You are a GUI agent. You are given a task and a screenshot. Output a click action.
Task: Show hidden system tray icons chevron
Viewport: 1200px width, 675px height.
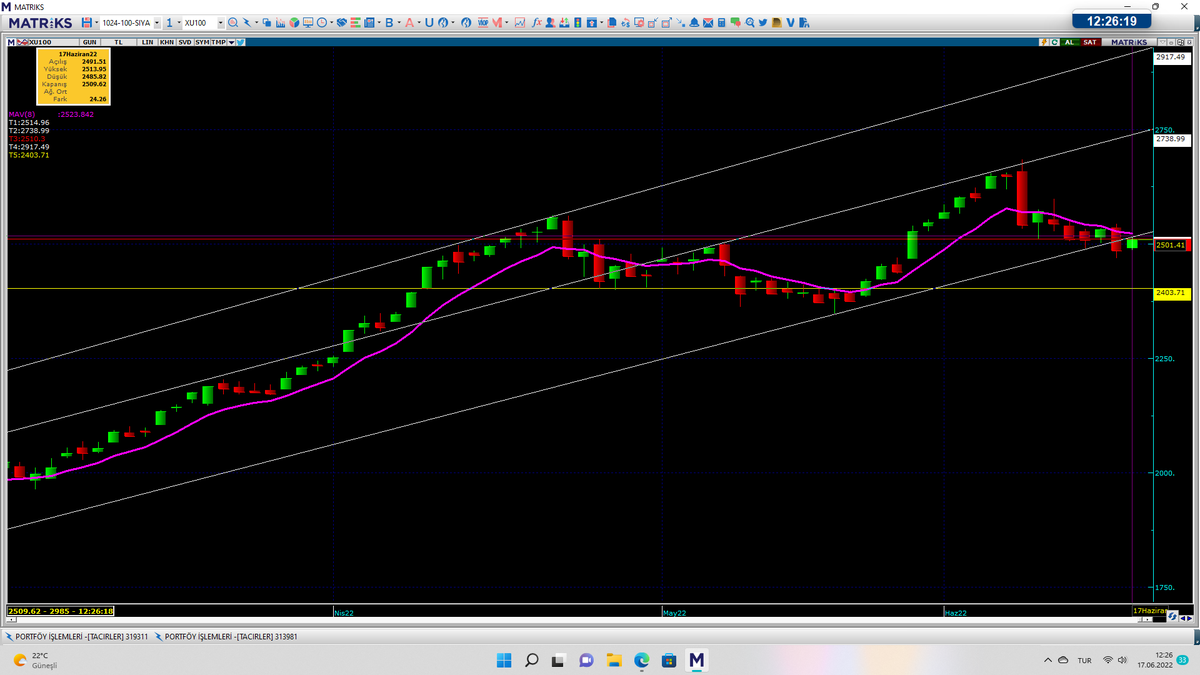pyautogui.click(x=1049, y=661)
